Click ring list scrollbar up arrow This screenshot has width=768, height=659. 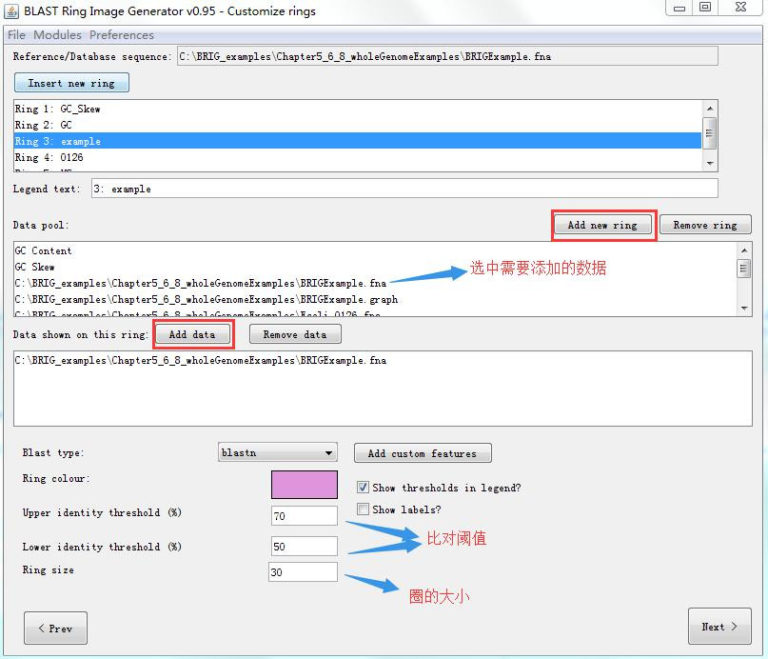pyautogui.click(x=710, y=108)
